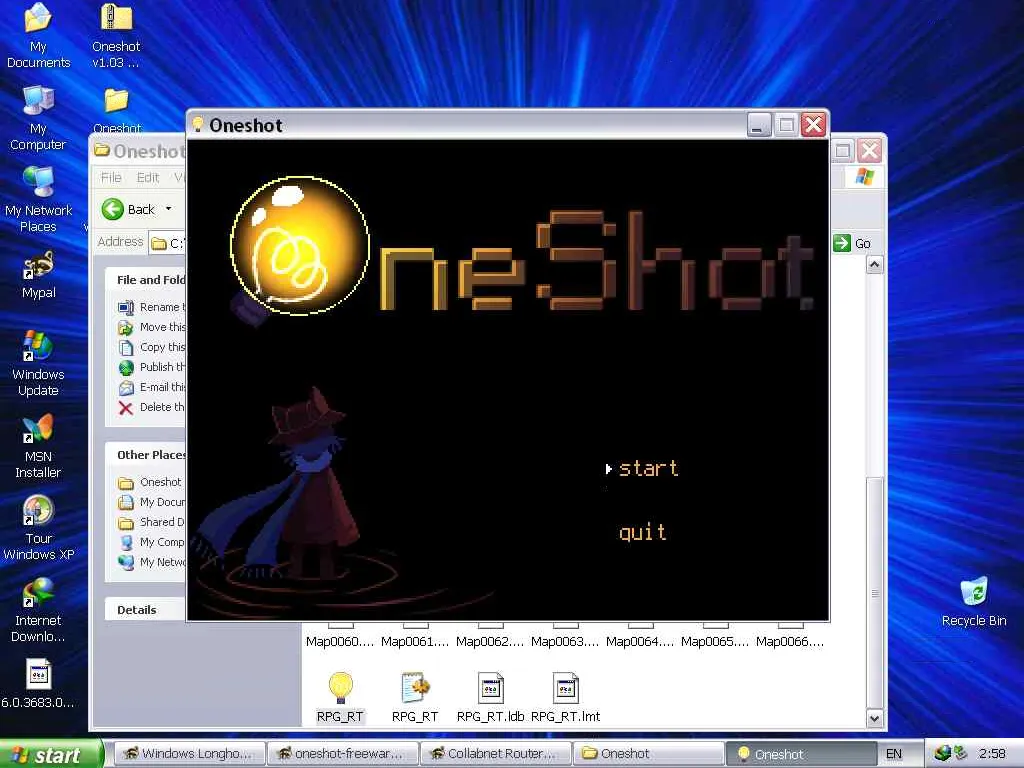Image resolution: width=1024 pixels, height=768 pixels.
Task: Open My Documents desktop icon
Action: click(x=38, y=35)
